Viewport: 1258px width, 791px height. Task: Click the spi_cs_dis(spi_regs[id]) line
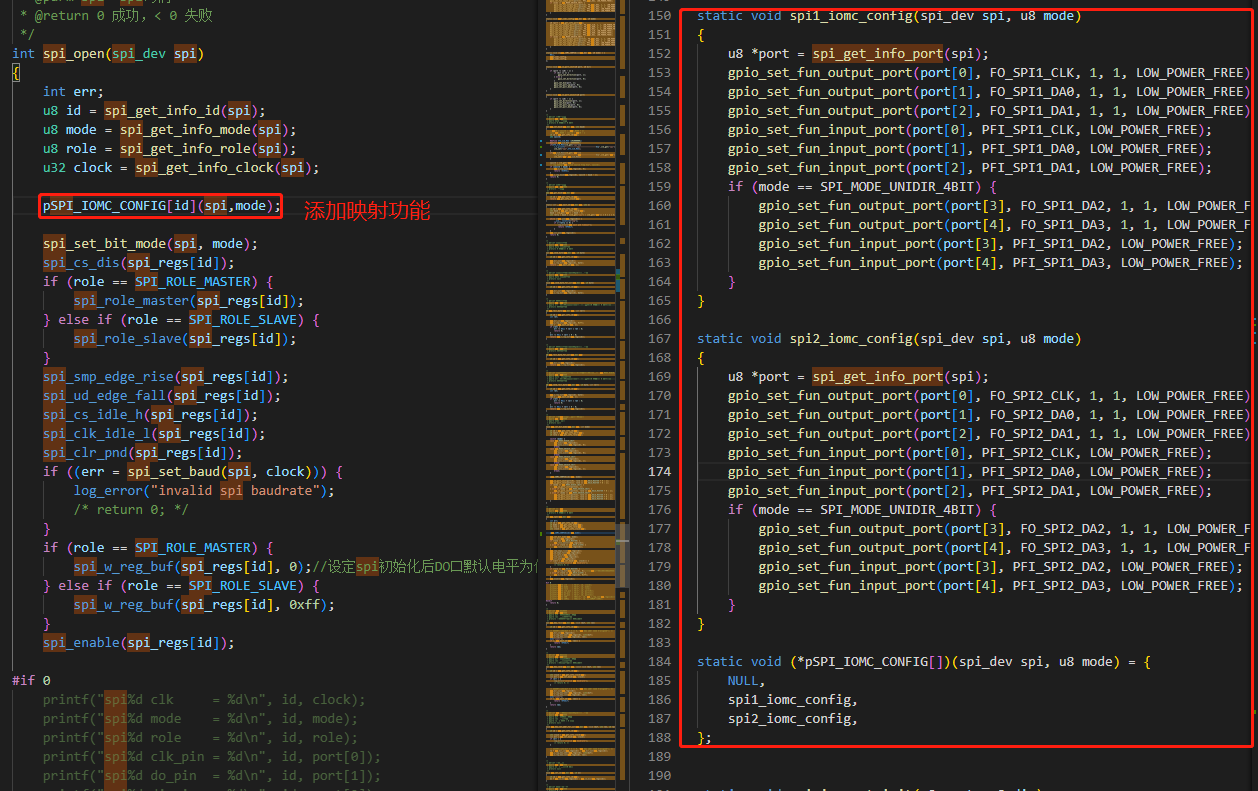pos(139,263)
